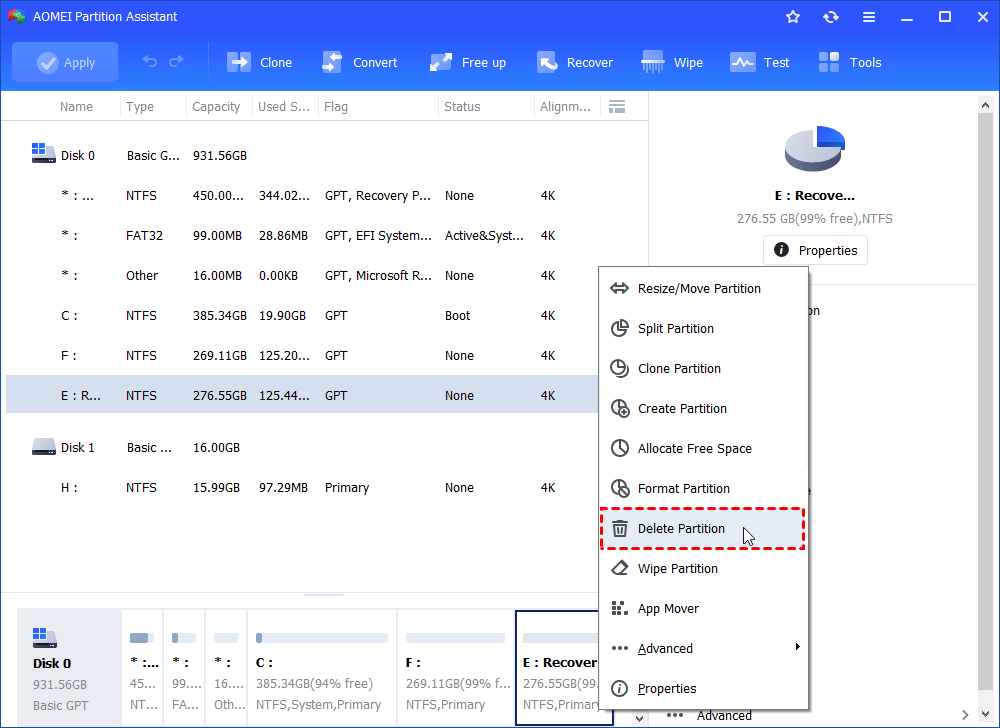1000x728 pixels.
Task: Open Properties for the E: Recovery partition
Action: [815, 250]
